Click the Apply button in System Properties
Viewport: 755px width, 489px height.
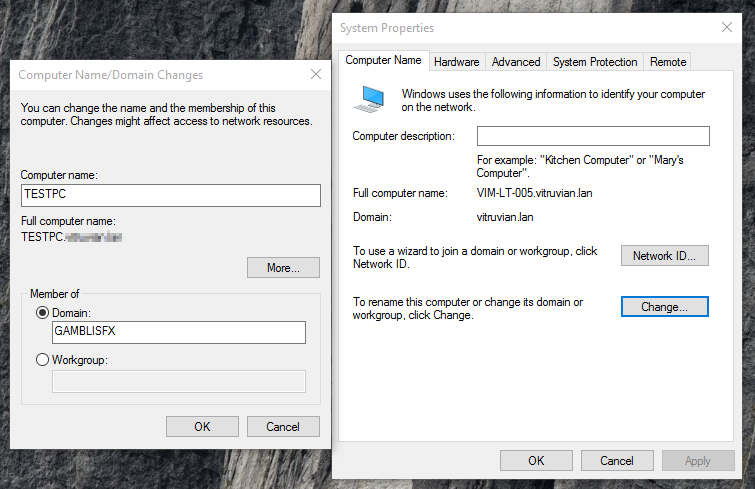point(698,460)
